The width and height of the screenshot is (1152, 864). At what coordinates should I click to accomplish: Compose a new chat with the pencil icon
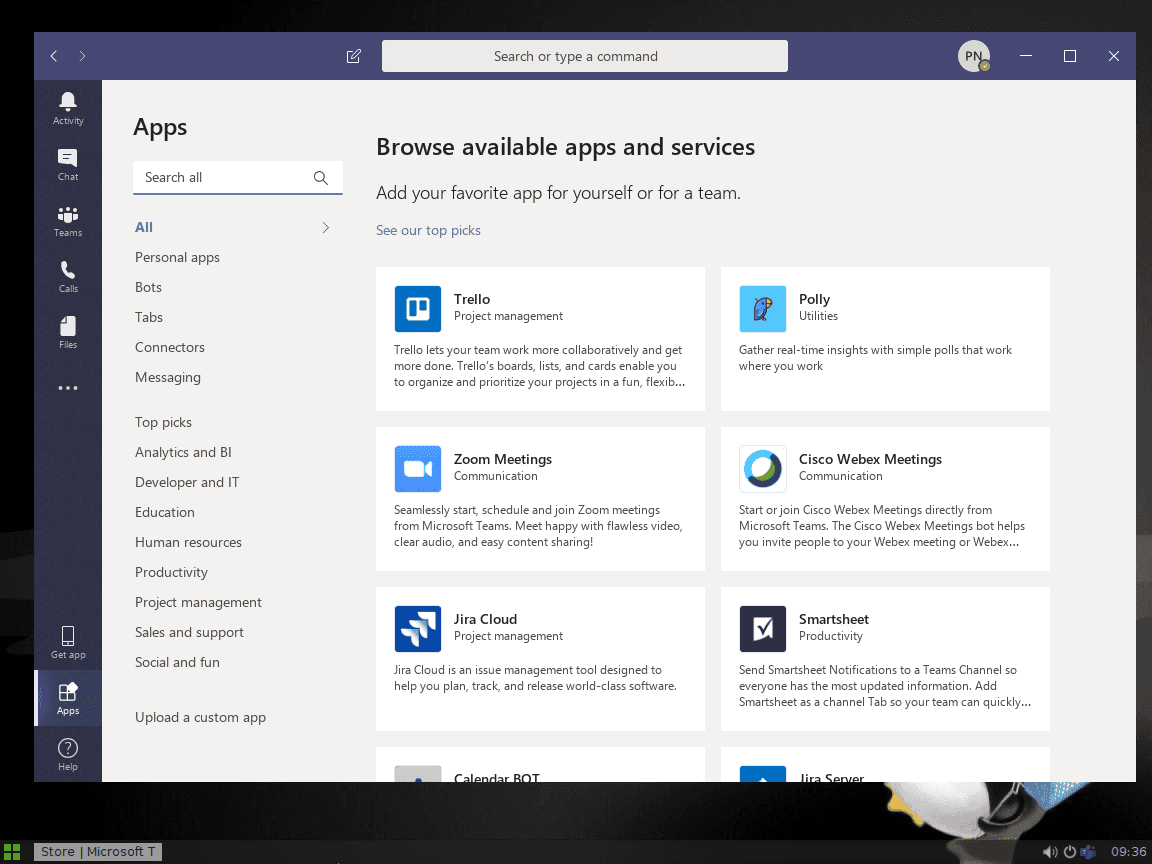click(x=353, y=56)
